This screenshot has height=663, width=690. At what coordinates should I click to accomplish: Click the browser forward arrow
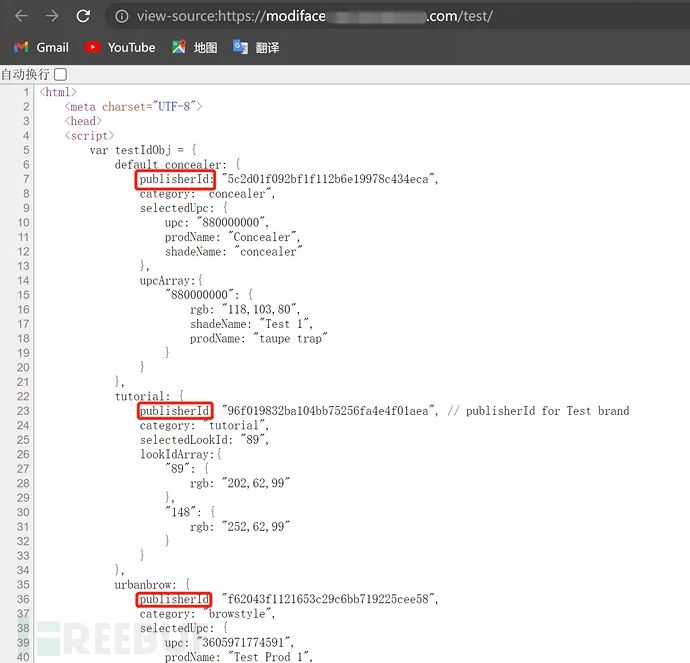pos(52,16)
